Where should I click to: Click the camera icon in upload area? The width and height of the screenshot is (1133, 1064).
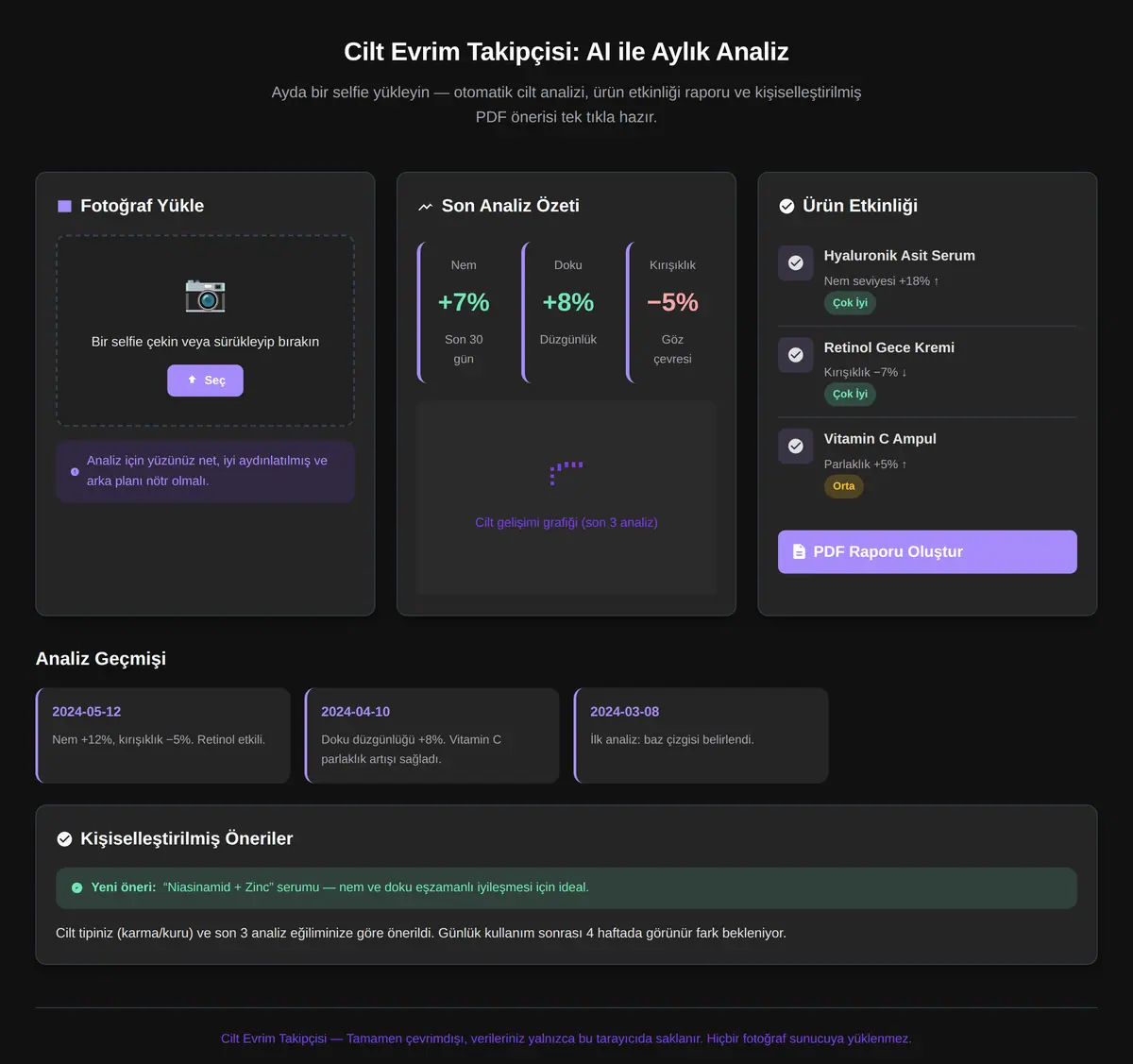[x=205, y=296]
